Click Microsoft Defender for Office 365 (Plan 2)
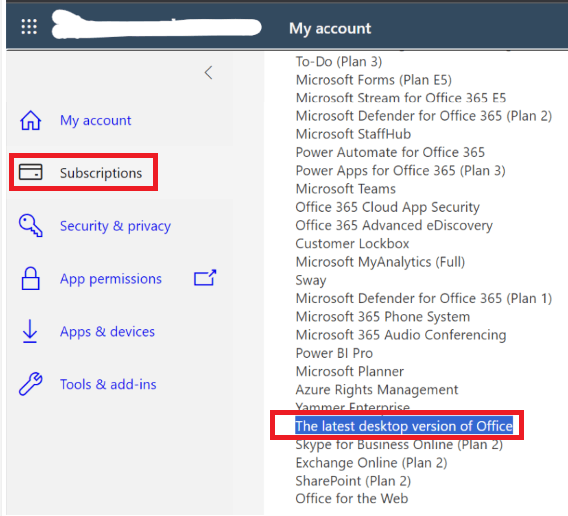The image size is (568, 516). (424, 116)
